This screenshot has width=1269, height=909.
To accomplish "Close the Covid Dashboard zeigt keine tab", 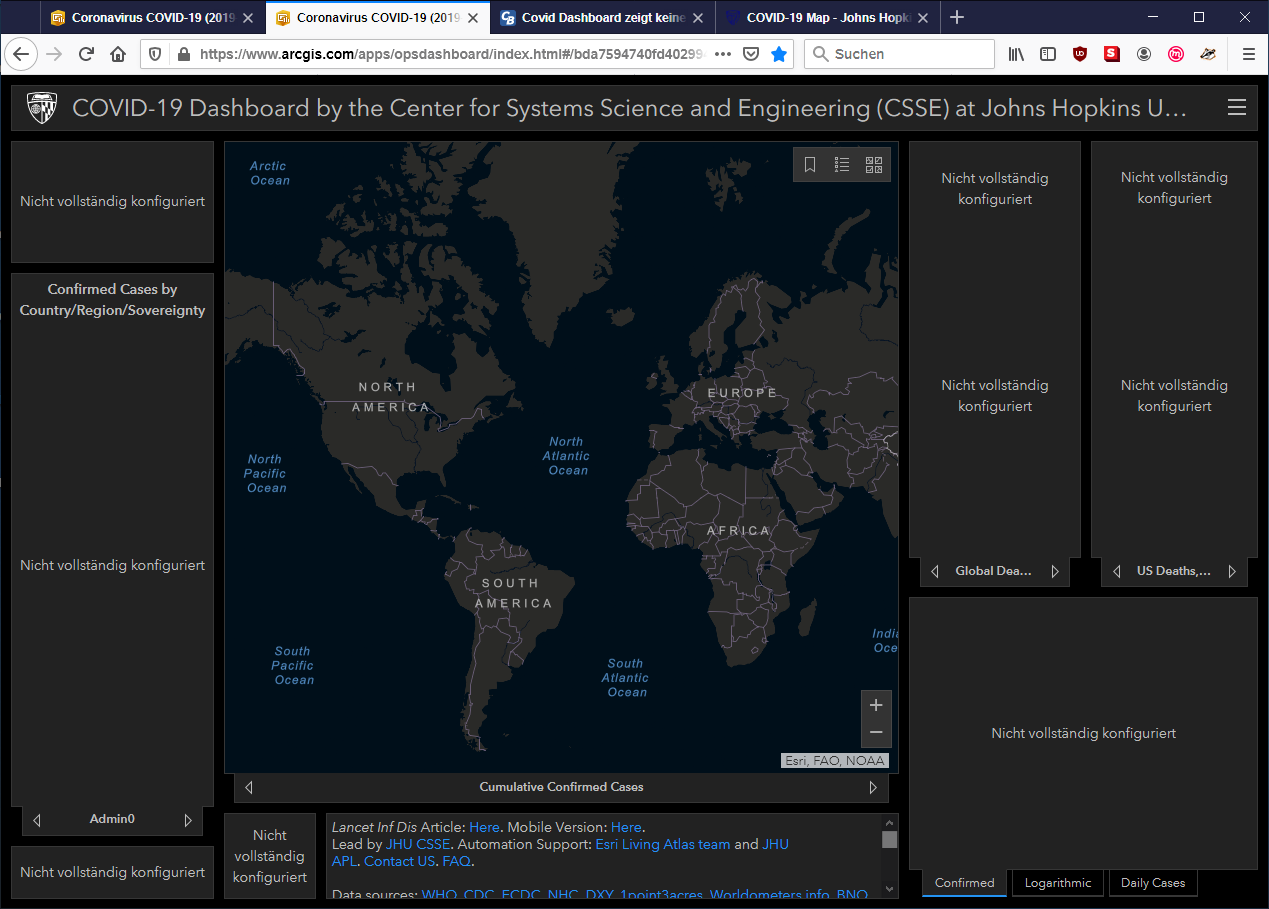I will [x=698, y=17].
